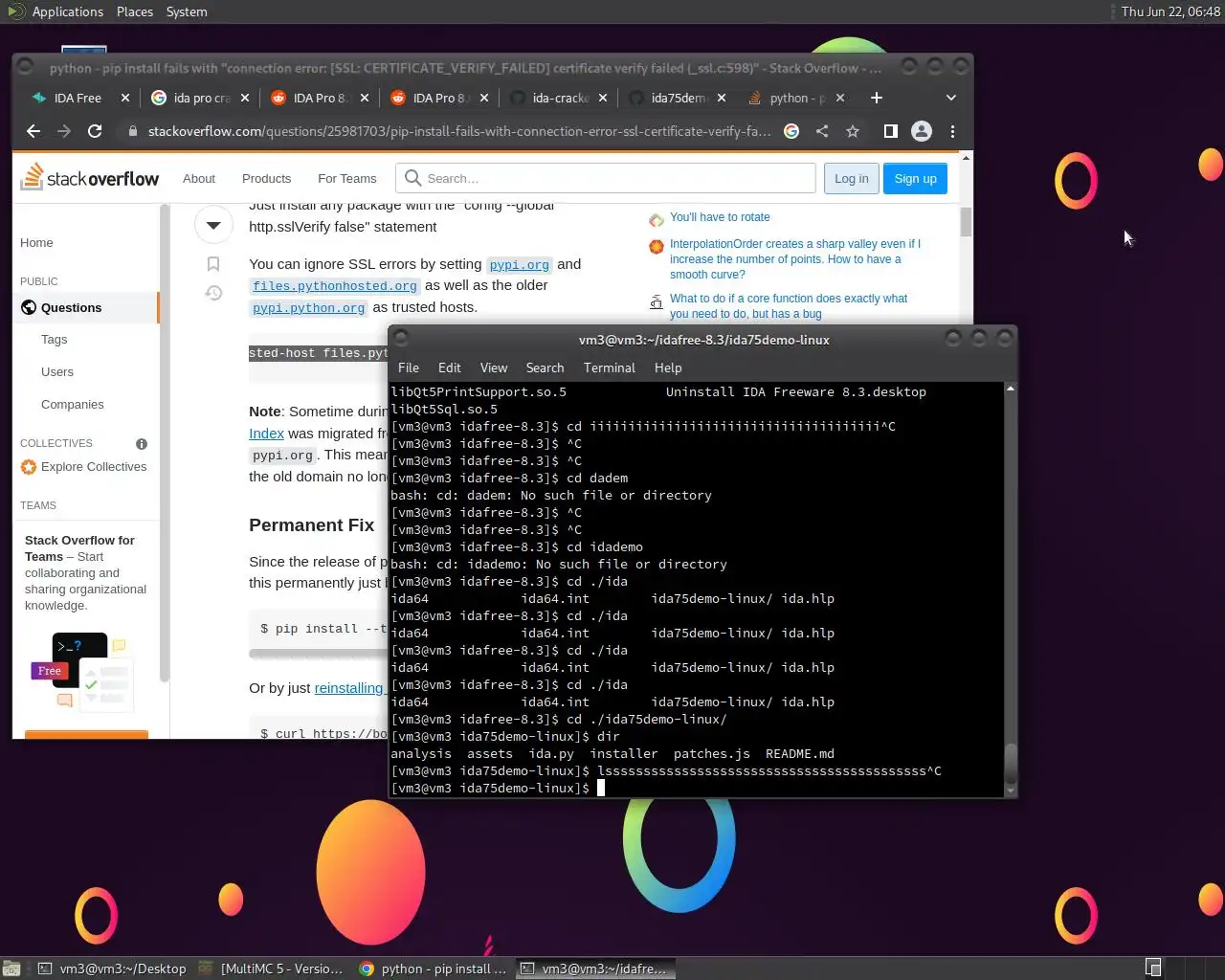
Task: Open the Products link
Action: 266,178
